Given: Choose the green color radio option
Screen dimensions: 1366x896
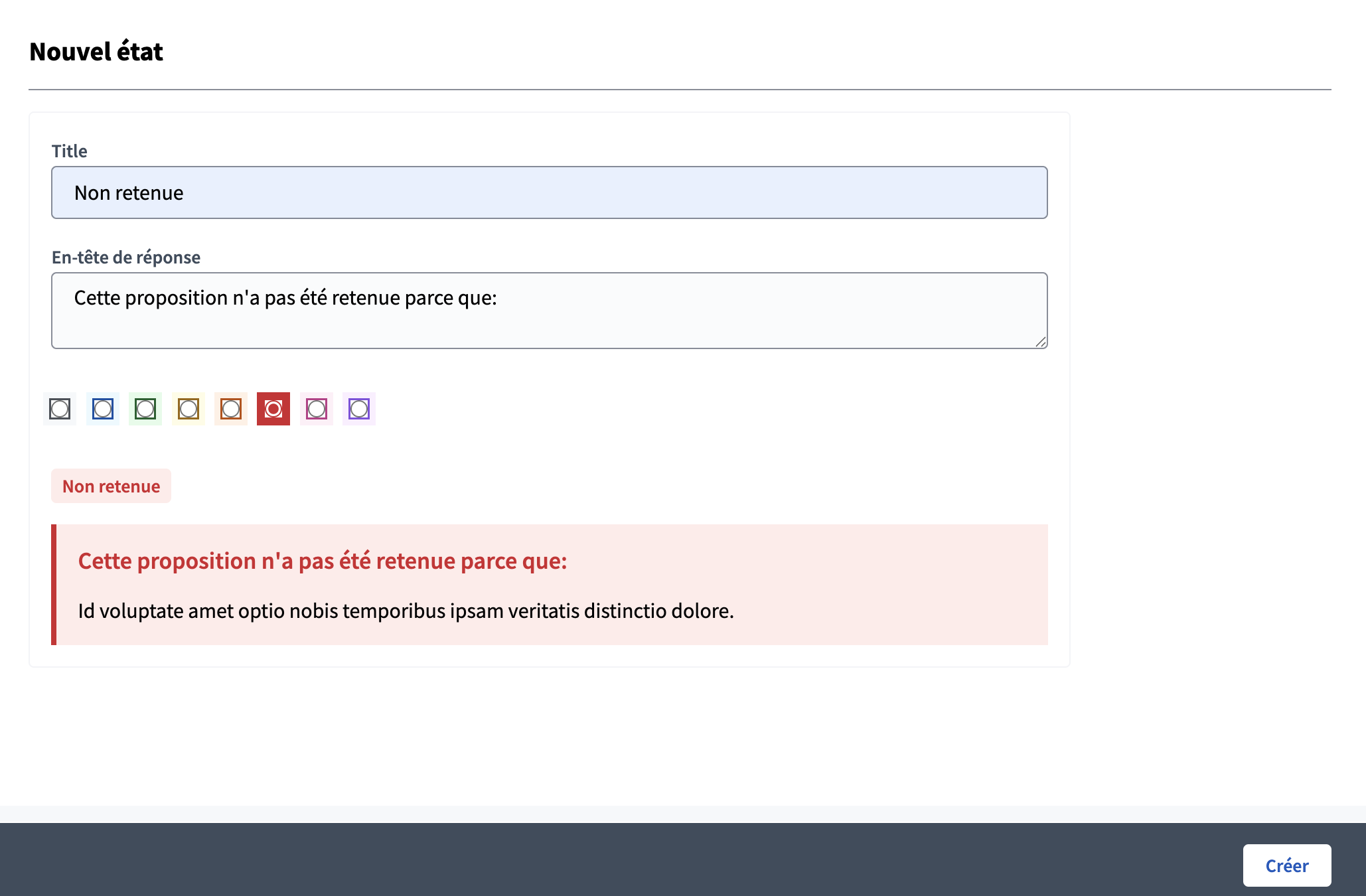Looking at the screenshot, I should [x=145, y=409].
